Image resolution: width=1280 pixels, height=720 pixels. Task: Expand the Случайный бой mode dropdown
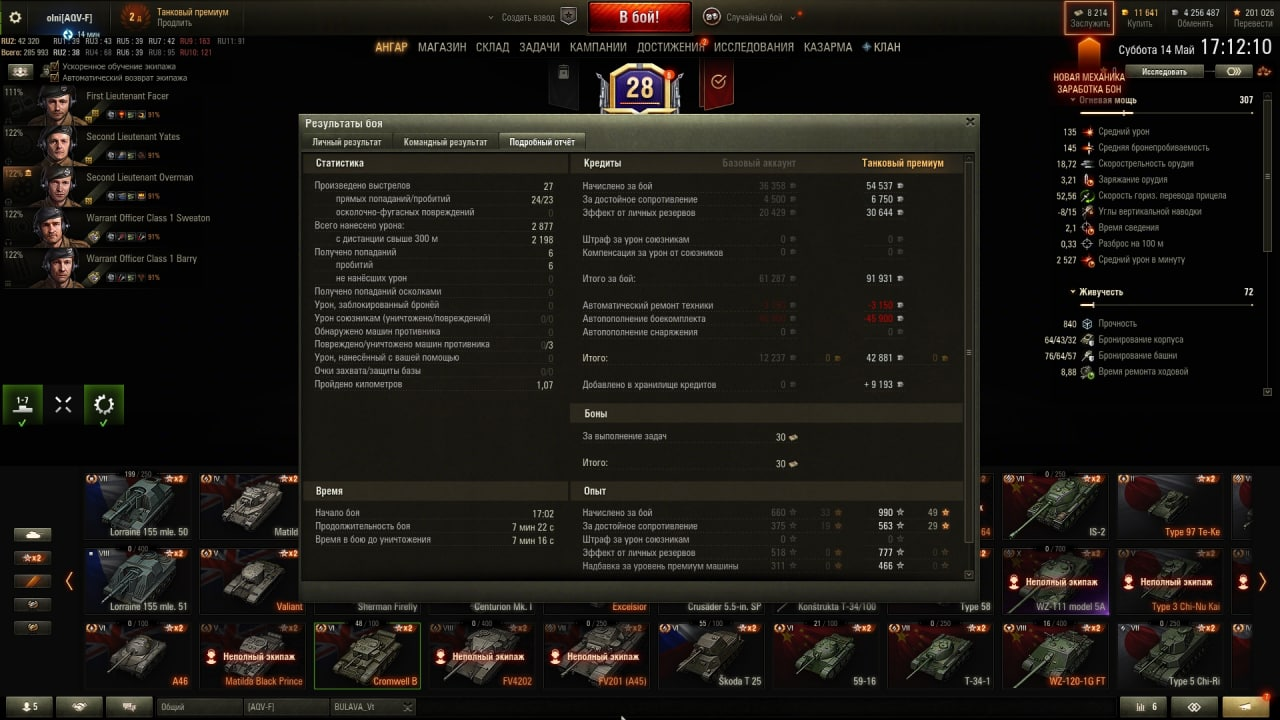click(x=793, y=17)
